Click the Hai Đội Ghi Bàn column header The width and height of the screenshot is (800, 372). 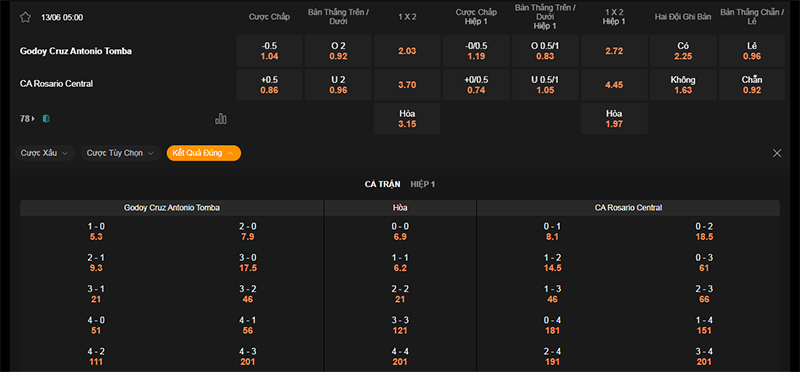click(683, 17)
